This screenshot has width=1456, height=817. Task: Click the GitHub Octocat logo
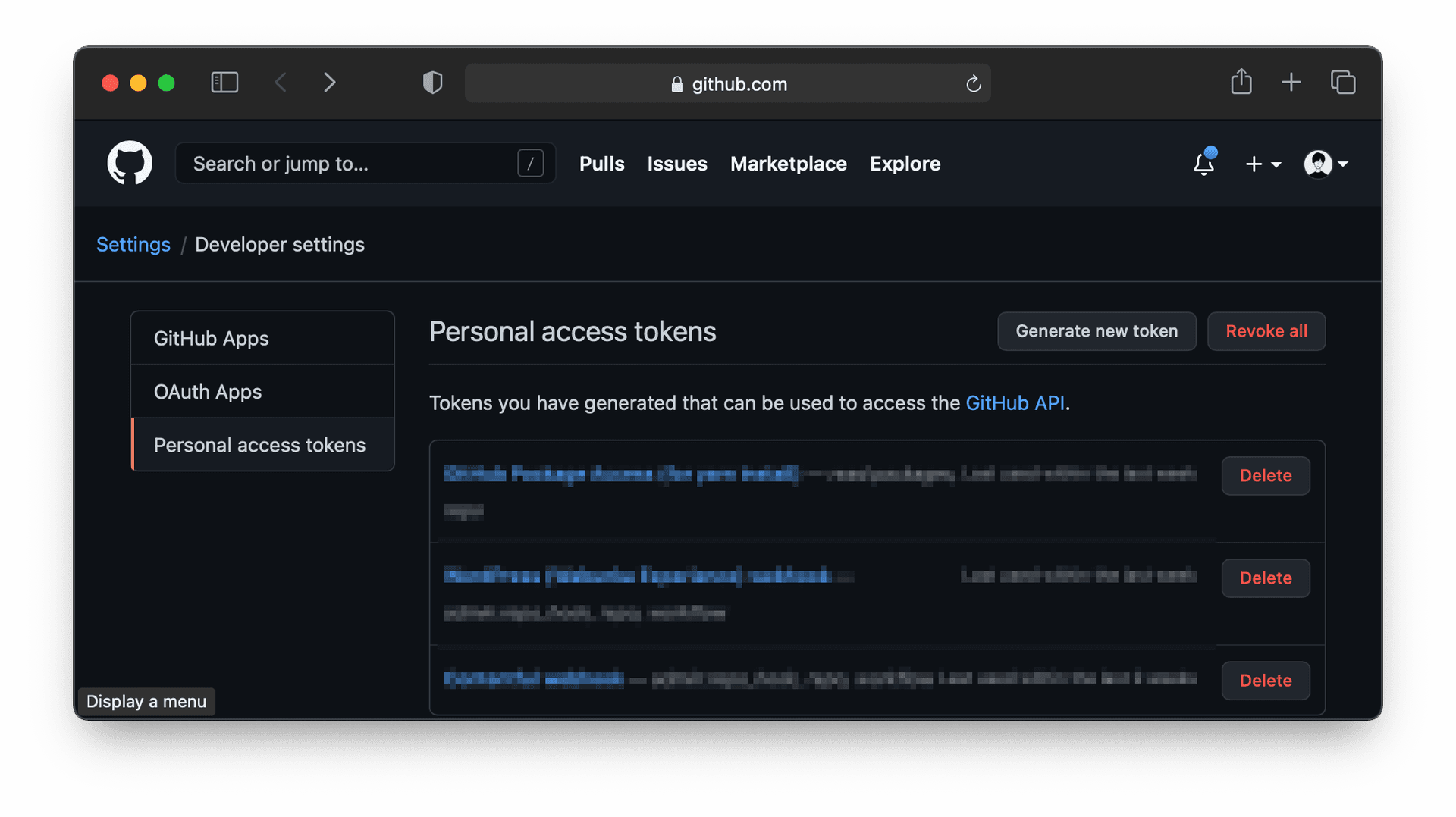pyautogui.click(x=130, y=163)
